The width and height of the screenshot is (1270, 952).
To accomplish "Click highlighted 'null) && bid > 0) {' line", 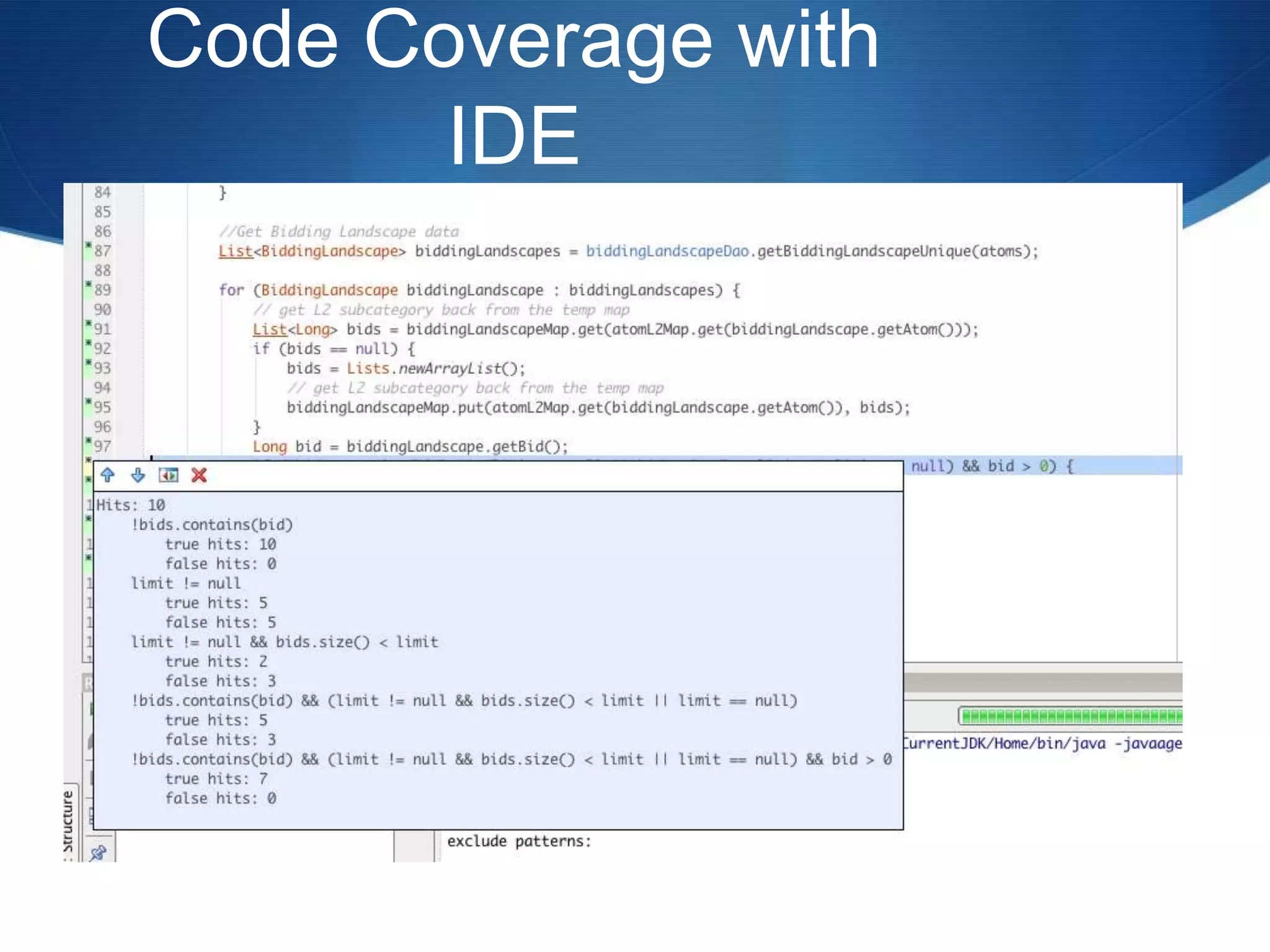I will (x=992, y=466).
